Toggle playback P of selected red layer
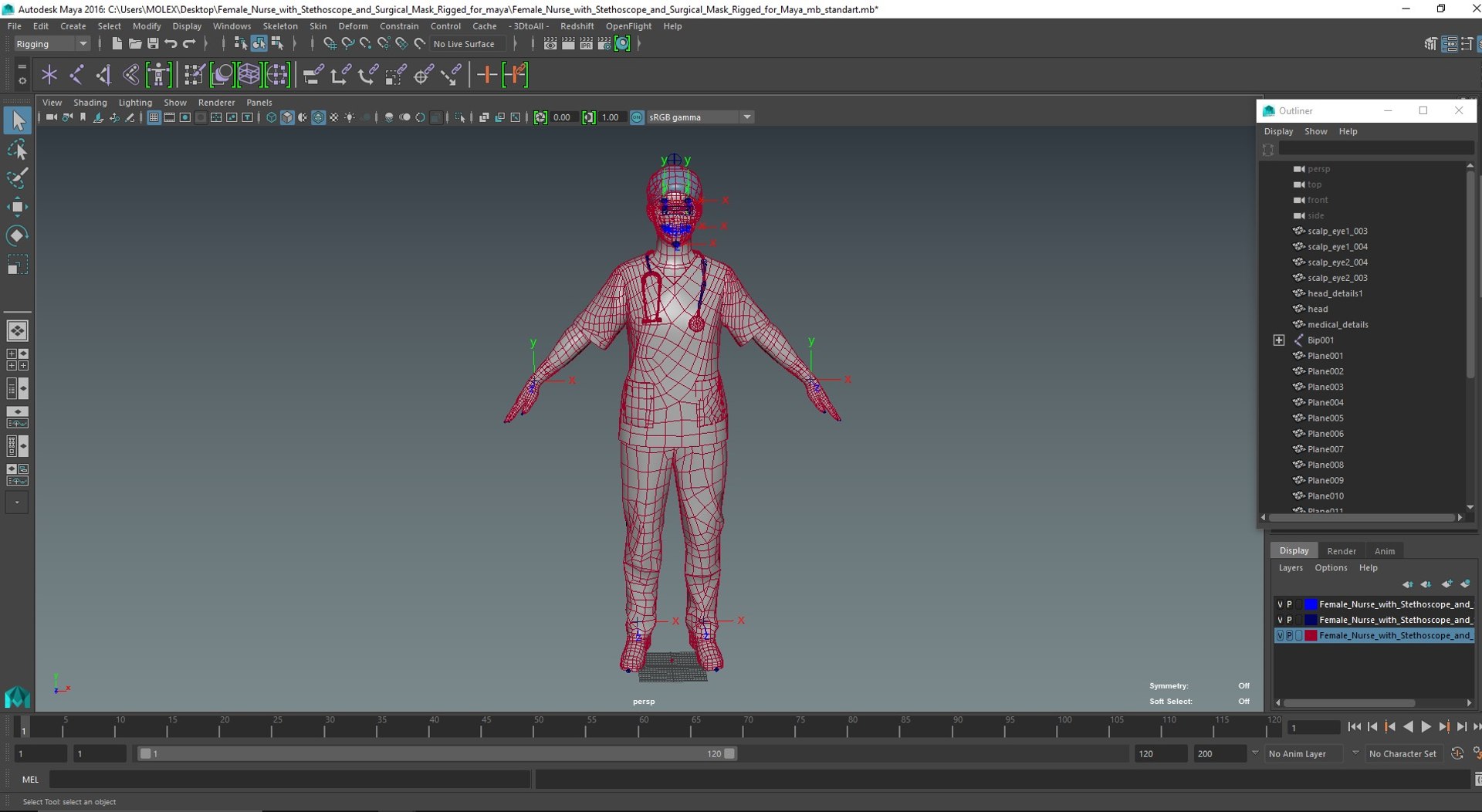Viewport: 1482px width, 812px height. pyautogui.click(x=1289, y=635)
